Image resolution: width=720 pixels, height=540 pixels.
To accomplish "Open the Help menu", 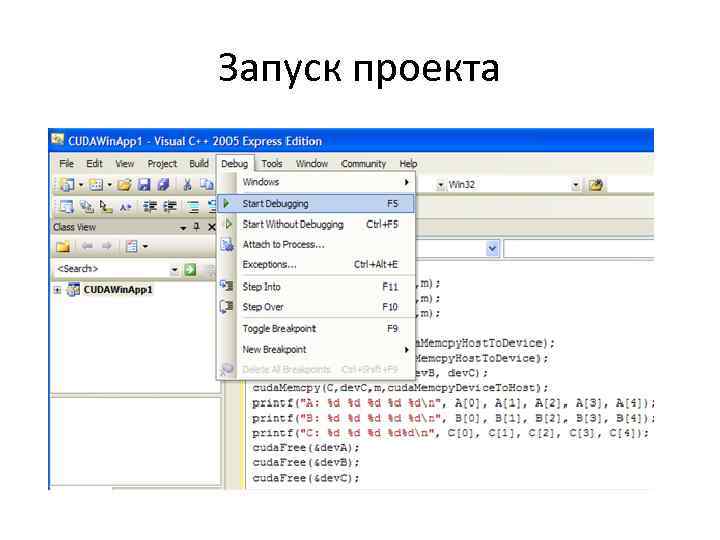I will coord(408,163).
